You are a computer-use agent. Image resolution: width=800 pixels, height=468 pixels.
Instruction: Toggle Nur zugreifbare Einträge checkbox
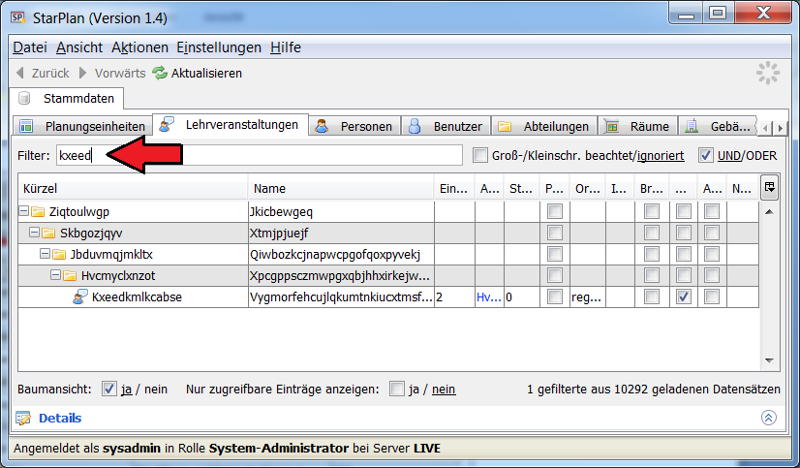pos(396,389)
